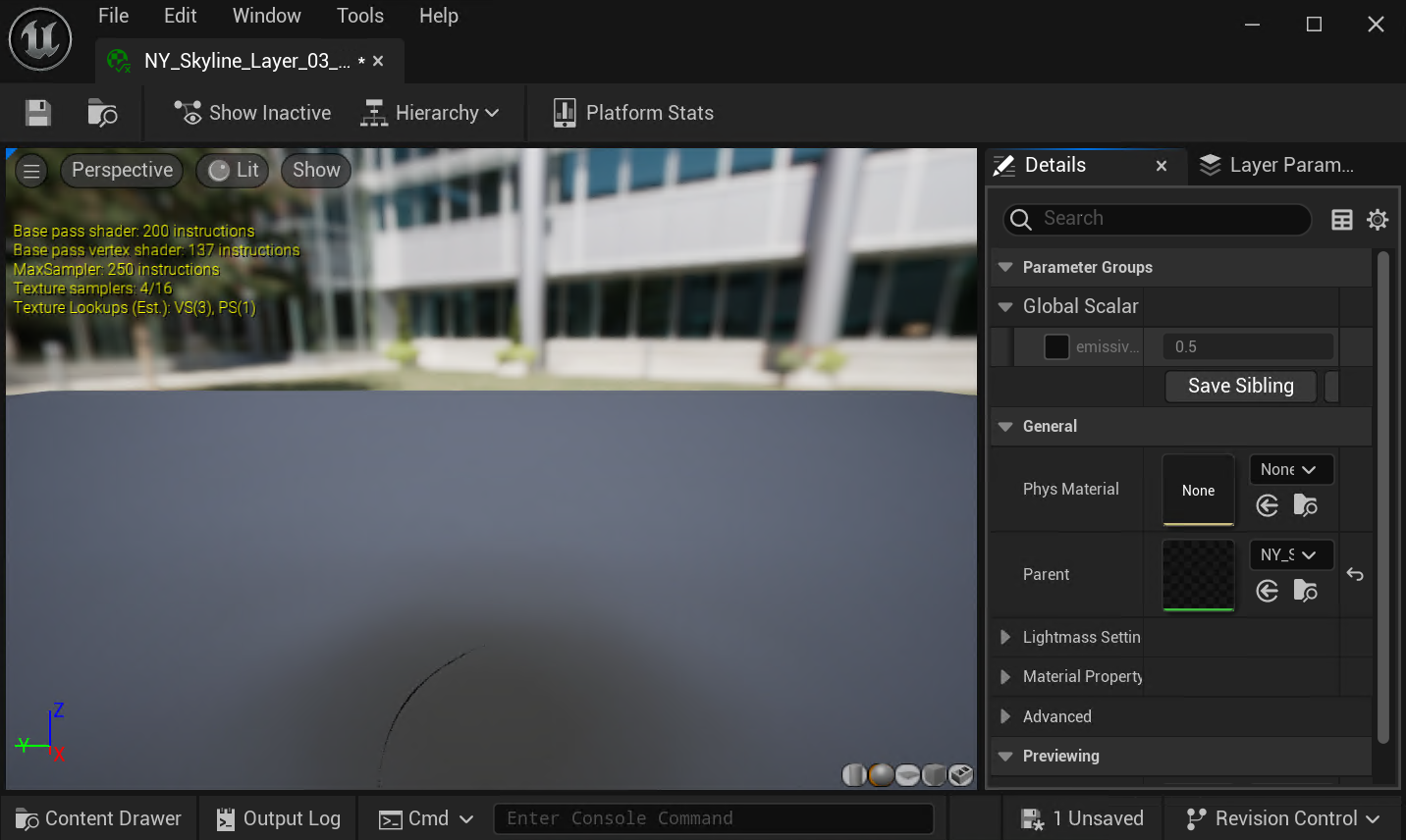The width and height of the screenshot is (1406, 840).
Task: Use selected asset for Phys Material
Action: tap(1268, 505)
